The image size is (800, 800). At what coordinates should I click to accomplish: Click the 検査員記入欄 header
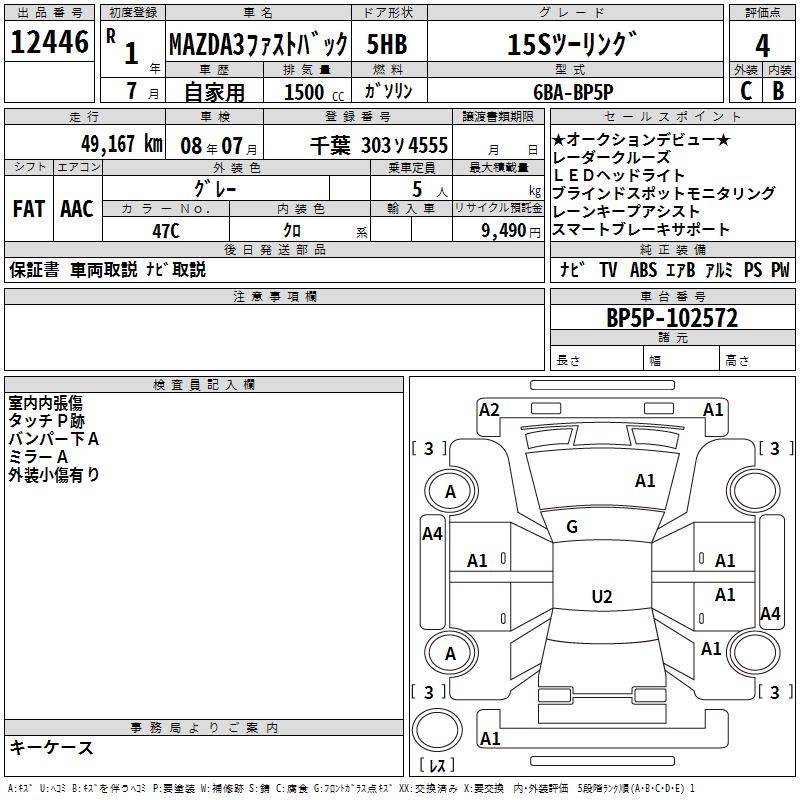(204, 385)
